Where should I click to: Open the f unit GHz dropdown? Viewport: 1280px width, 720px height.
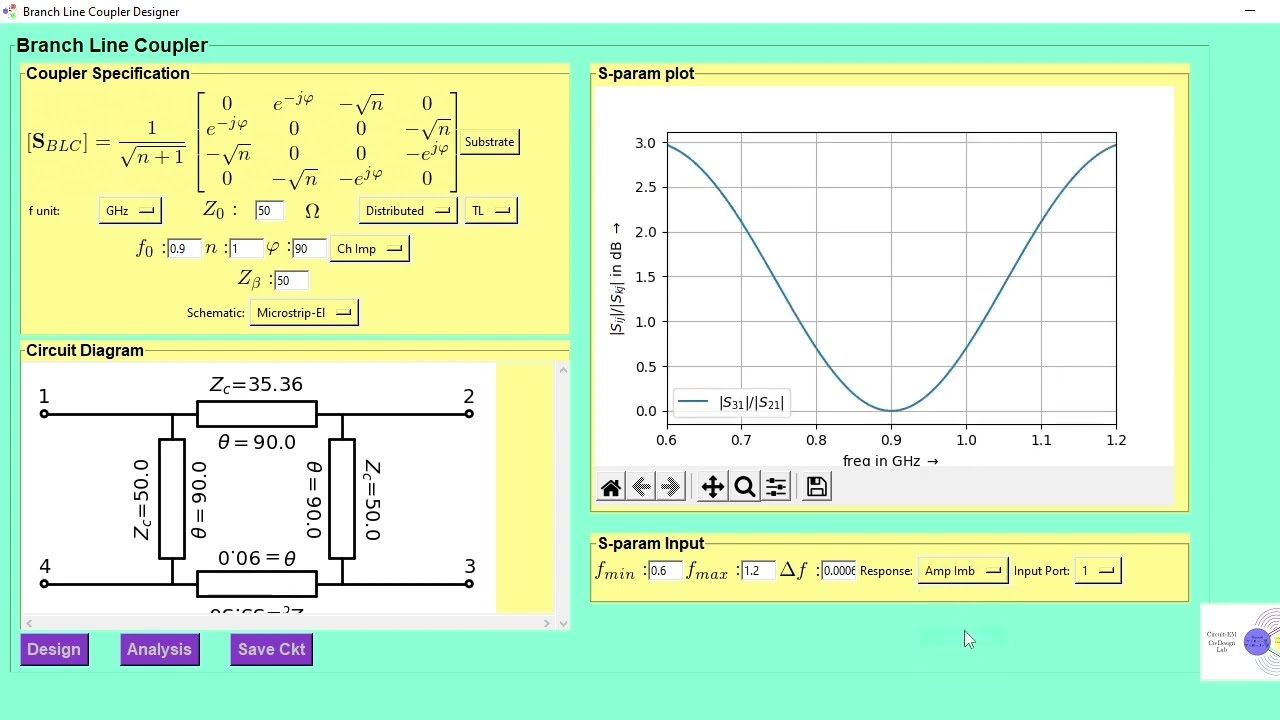tap(130, 211)
